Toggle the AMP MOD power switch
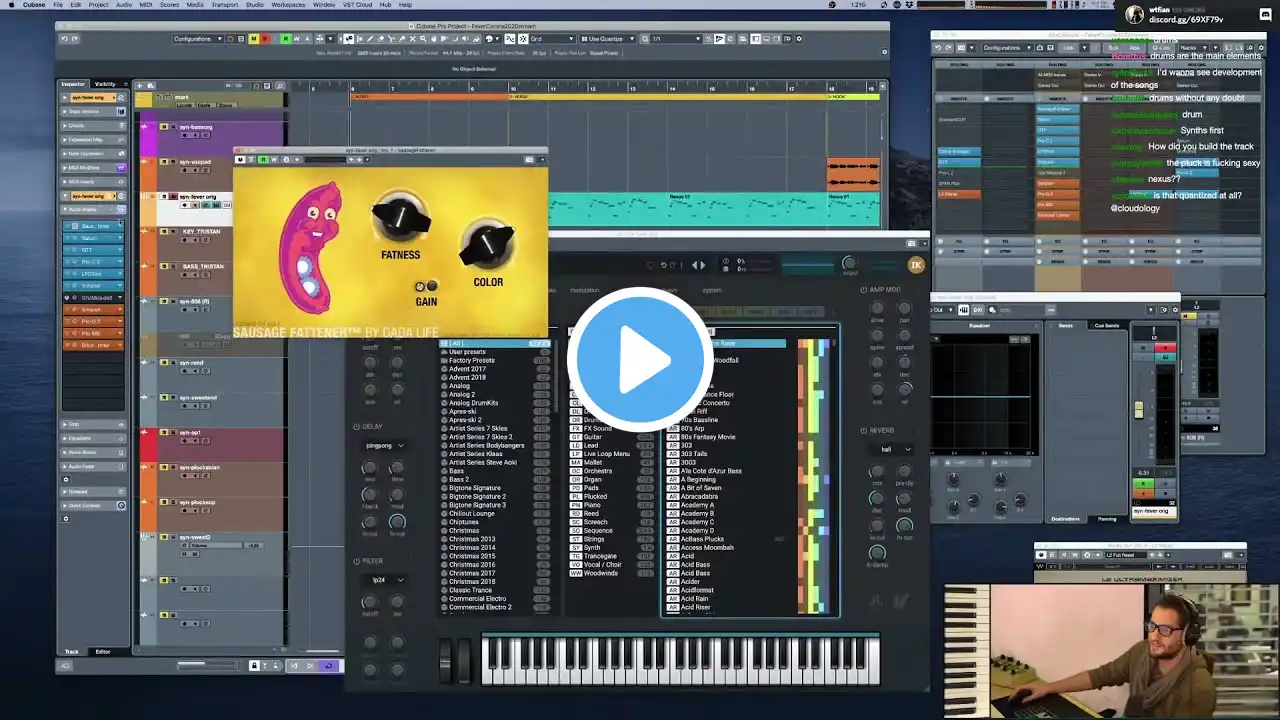Viewport: 1280px width, 720px height. [x=863, y=290]
